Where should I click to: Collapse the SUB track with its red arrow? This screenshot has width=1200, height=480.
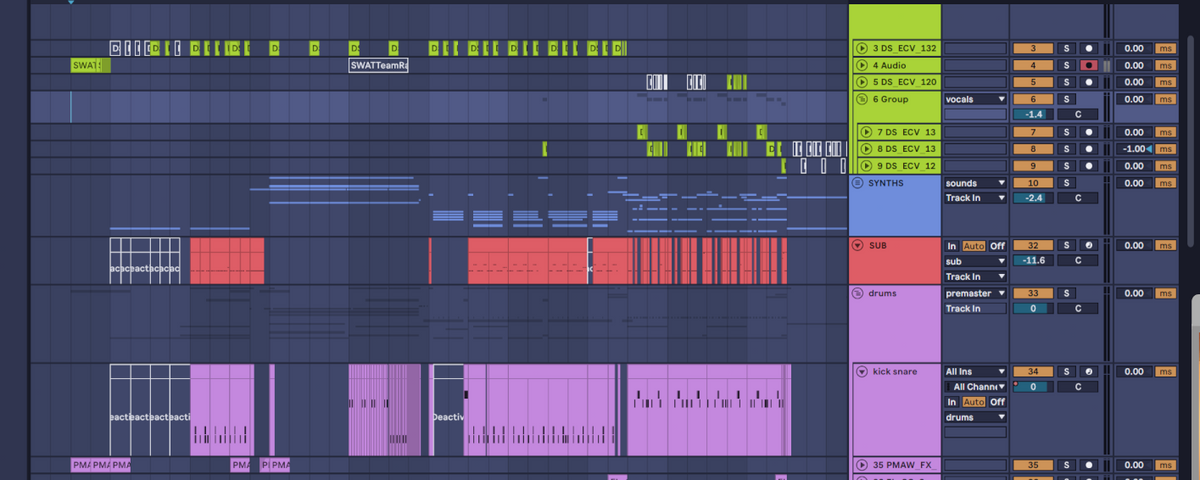(x=857, y=245)
